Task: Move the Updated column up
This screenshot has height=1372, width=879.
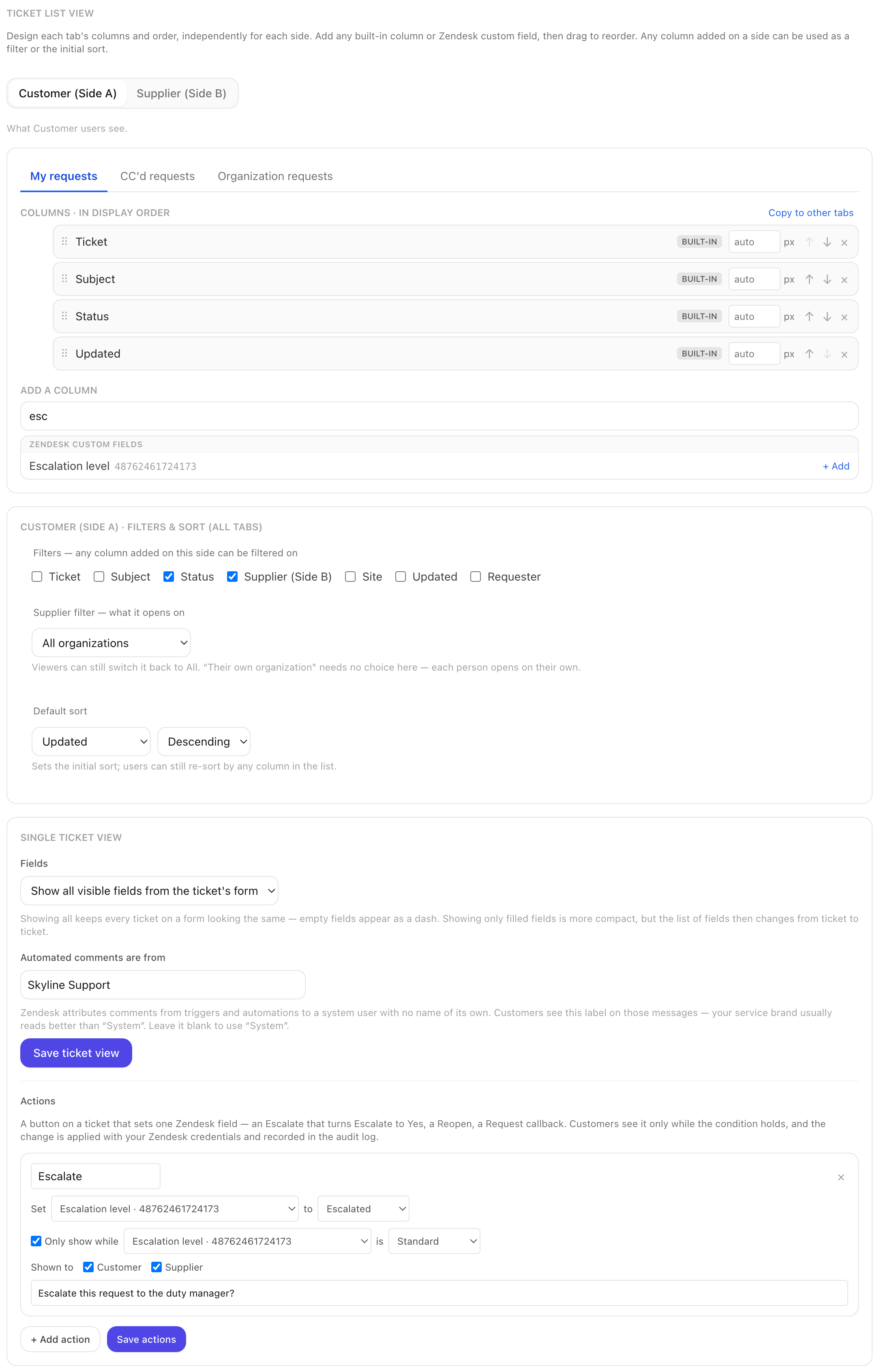Action: 809,354
